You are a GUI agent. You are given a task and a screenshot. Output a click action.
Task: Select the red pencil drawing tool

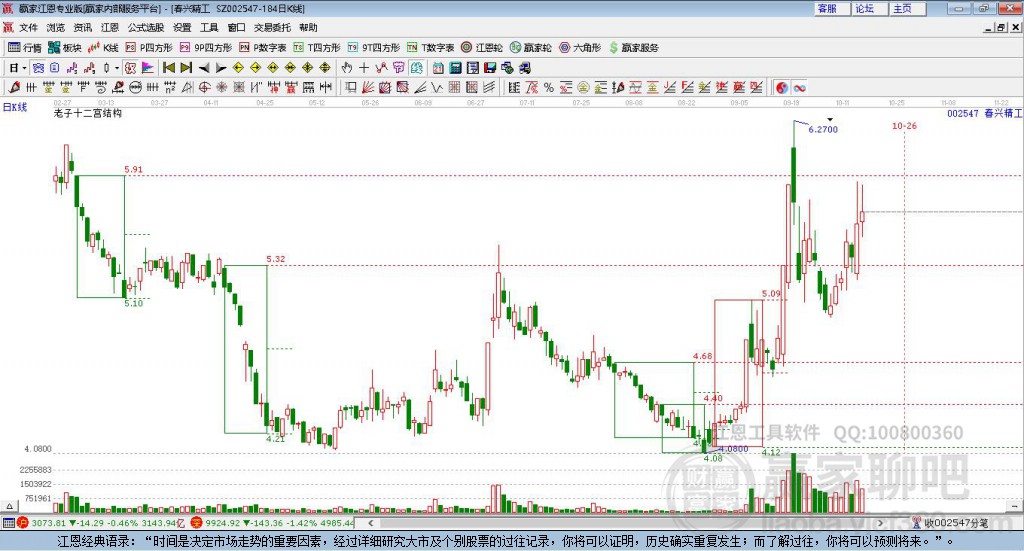click(x=14, y=87)
